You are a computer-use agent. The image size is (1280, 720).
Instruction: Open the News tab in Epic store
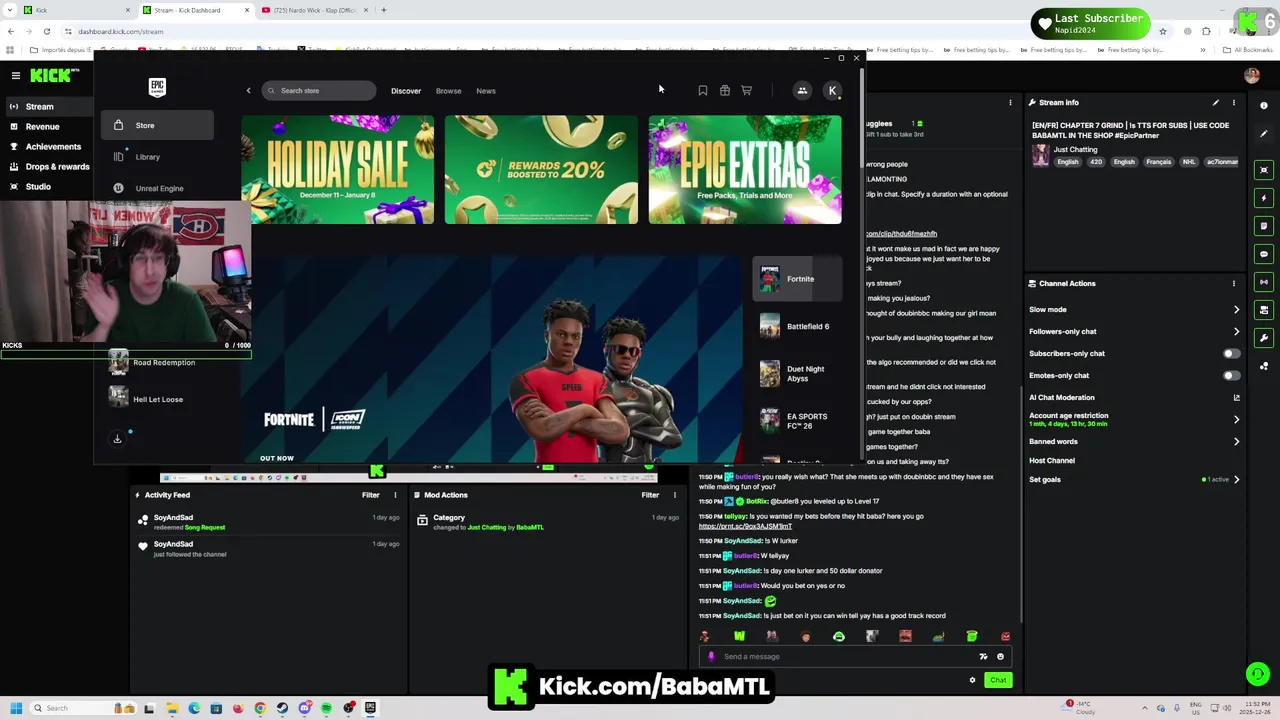point(486,91)
